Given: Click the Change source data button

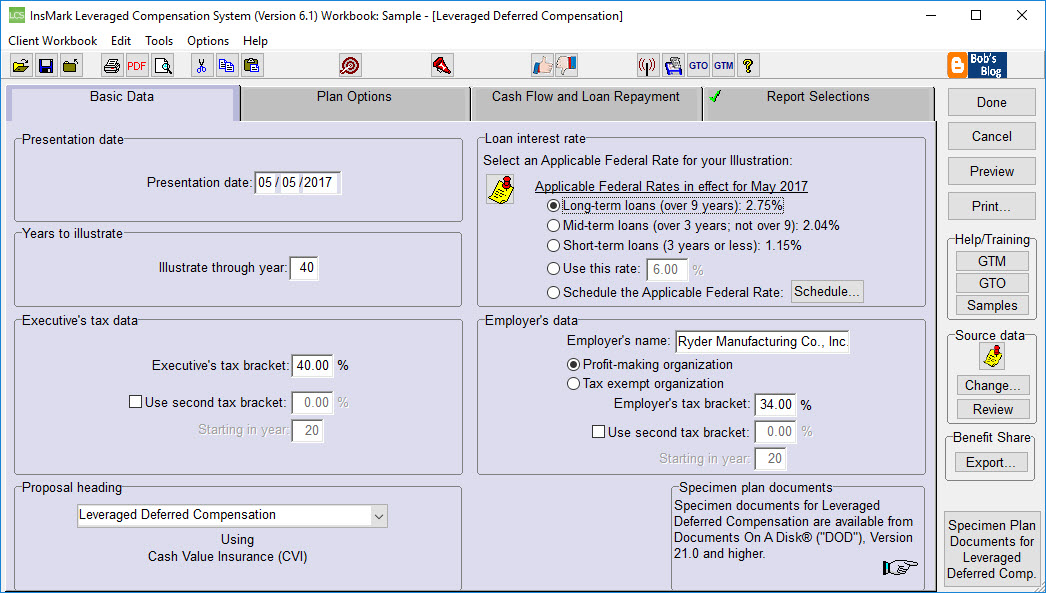Looking at the screenshot, I should click(991, 385).
